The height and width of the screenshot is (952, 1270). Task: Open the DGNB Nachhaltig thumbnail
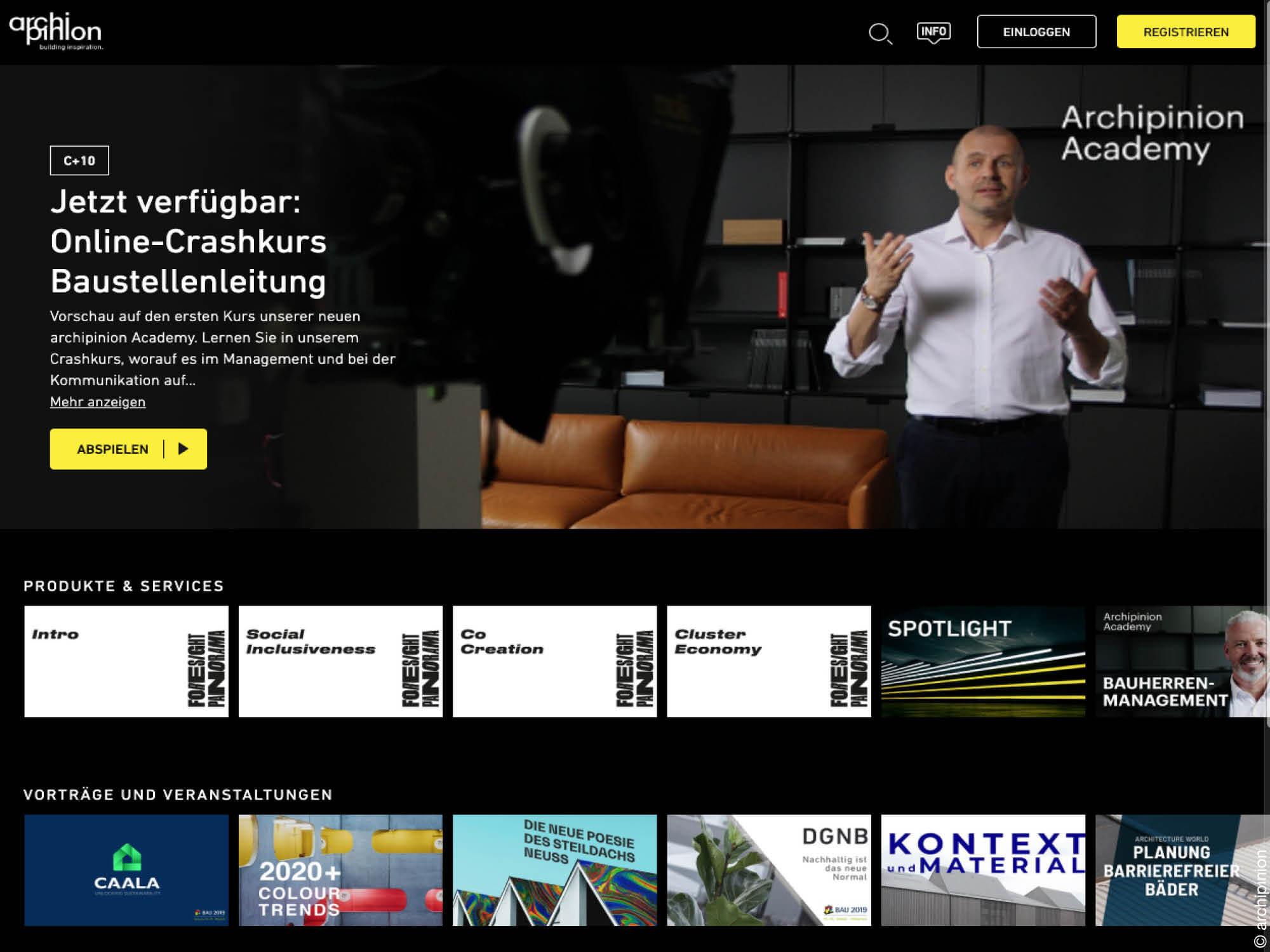point(769,870)
